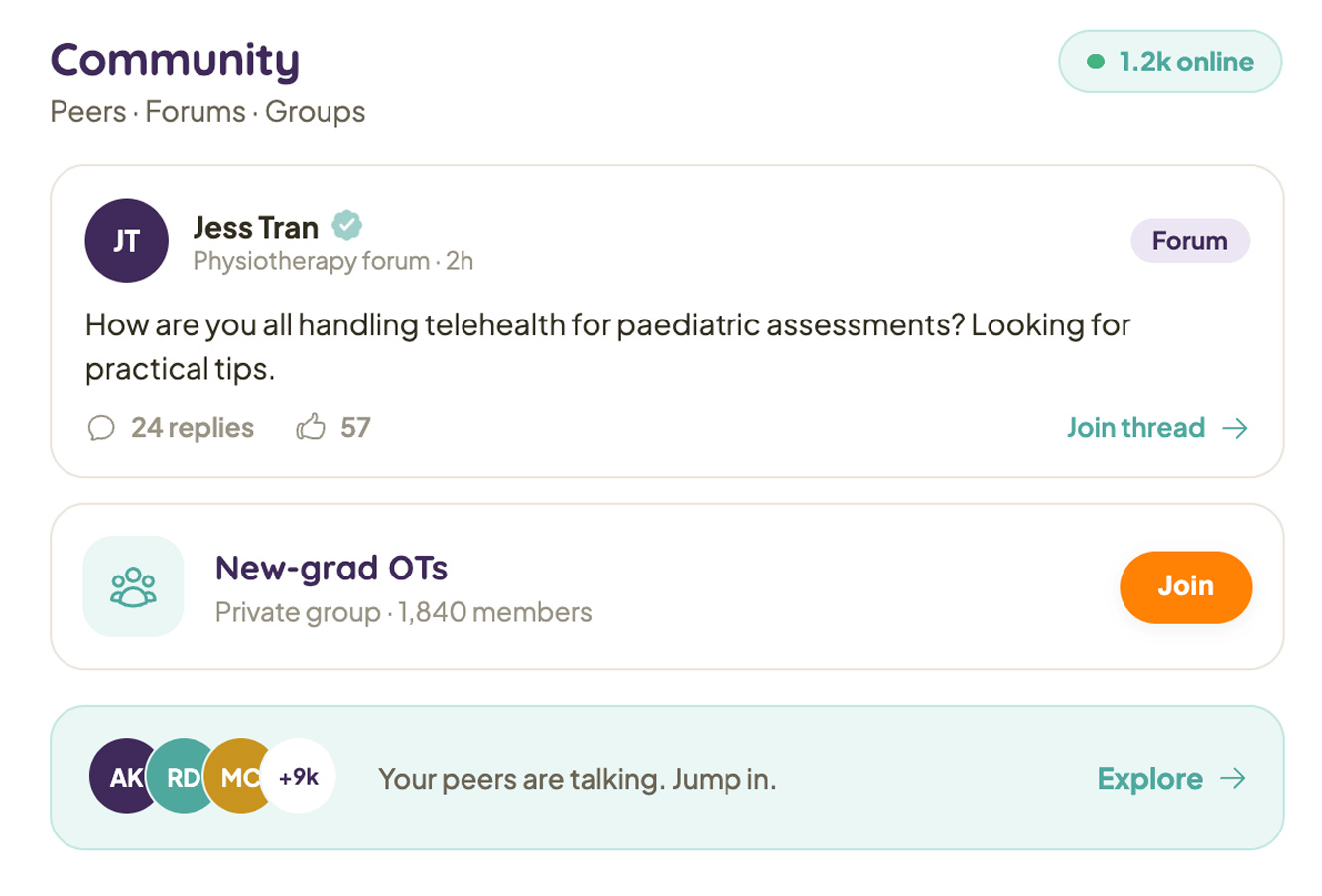Click the verified badge beside Jess Tran
Screen dimensions: 1322x896
coord(346,226)
